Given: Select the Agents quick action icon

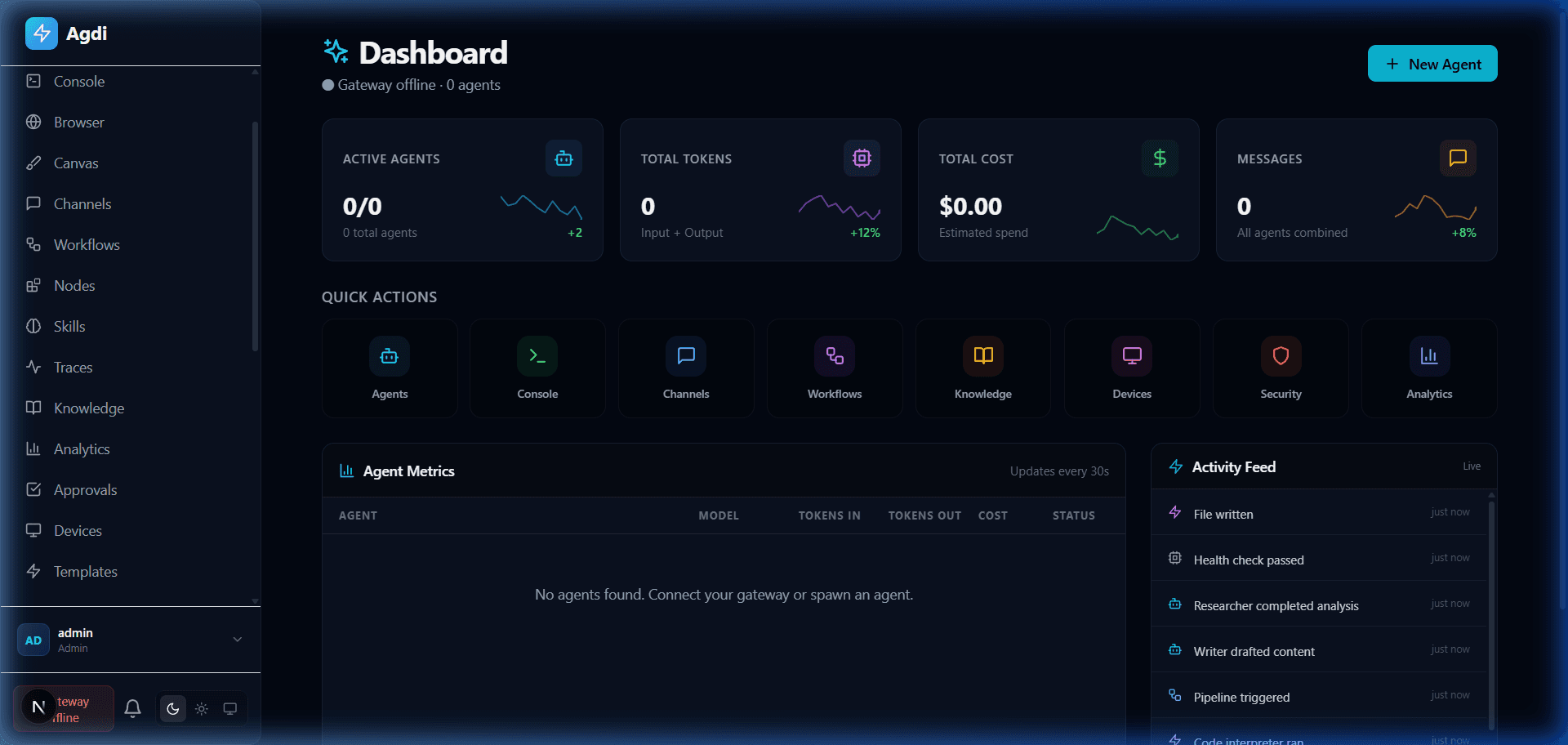Looking at the screenshot, I should [389, 356].
